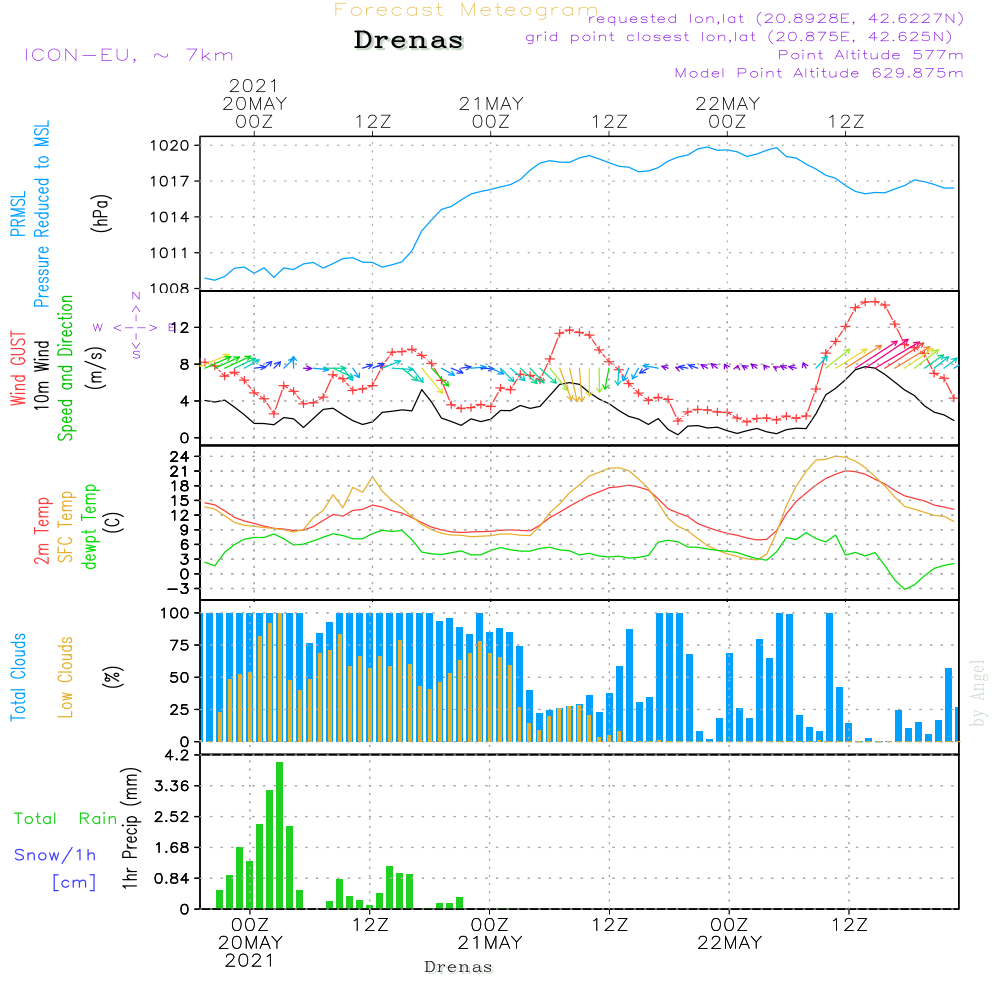
Task: Select the 'Point Altitude 577m' text
Action: 871,55
